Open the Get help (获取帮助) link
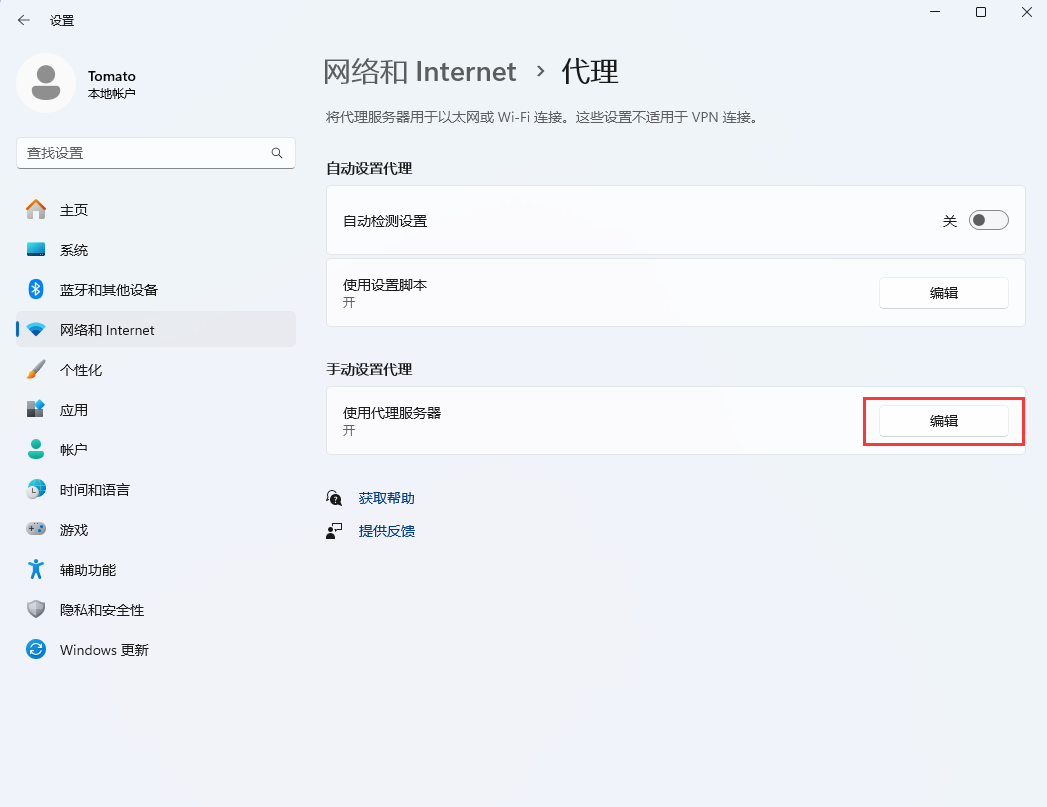The width and height of the screenshot is (1047, 807). click(x=386, y=498)
